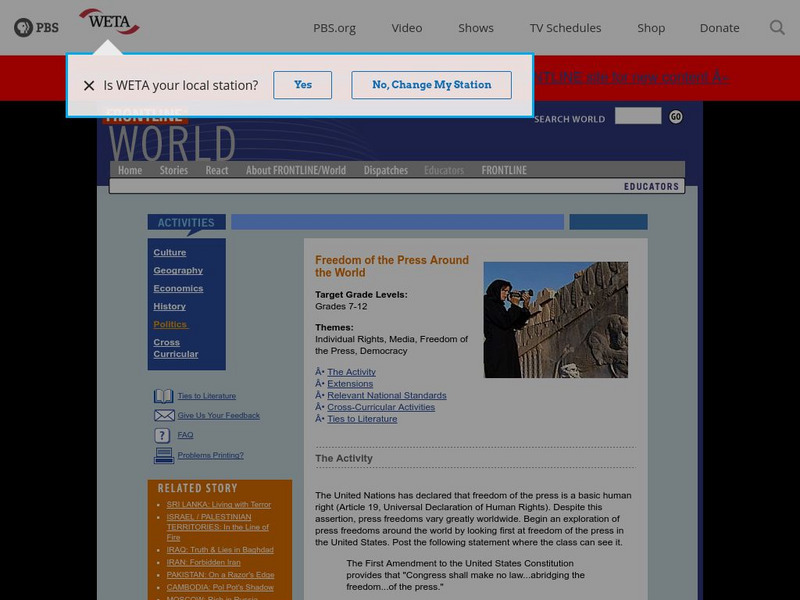
Task: Confirm WETA with the Yes button
Action: pyautogui.click(x=303, y=85)
